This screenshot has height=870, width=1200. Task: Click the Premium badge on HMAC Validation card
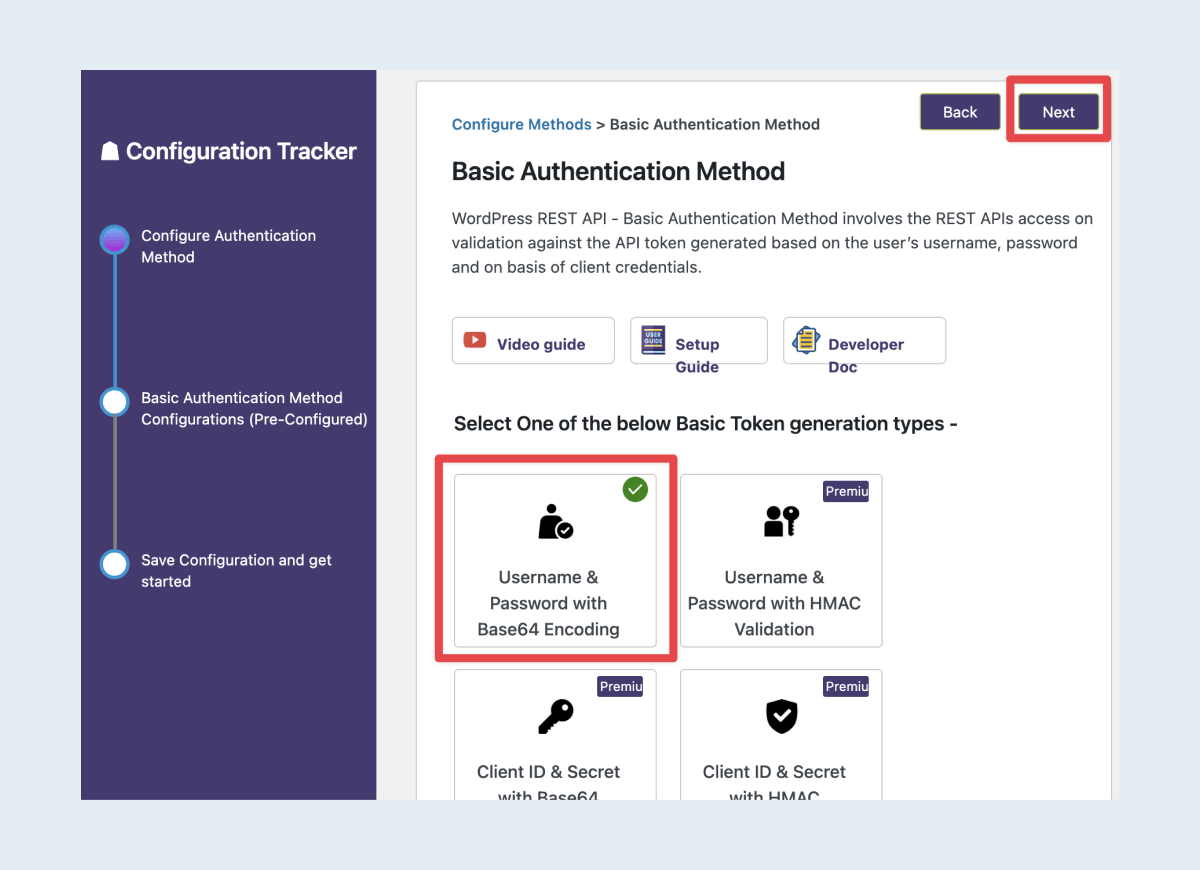[846, 491]
